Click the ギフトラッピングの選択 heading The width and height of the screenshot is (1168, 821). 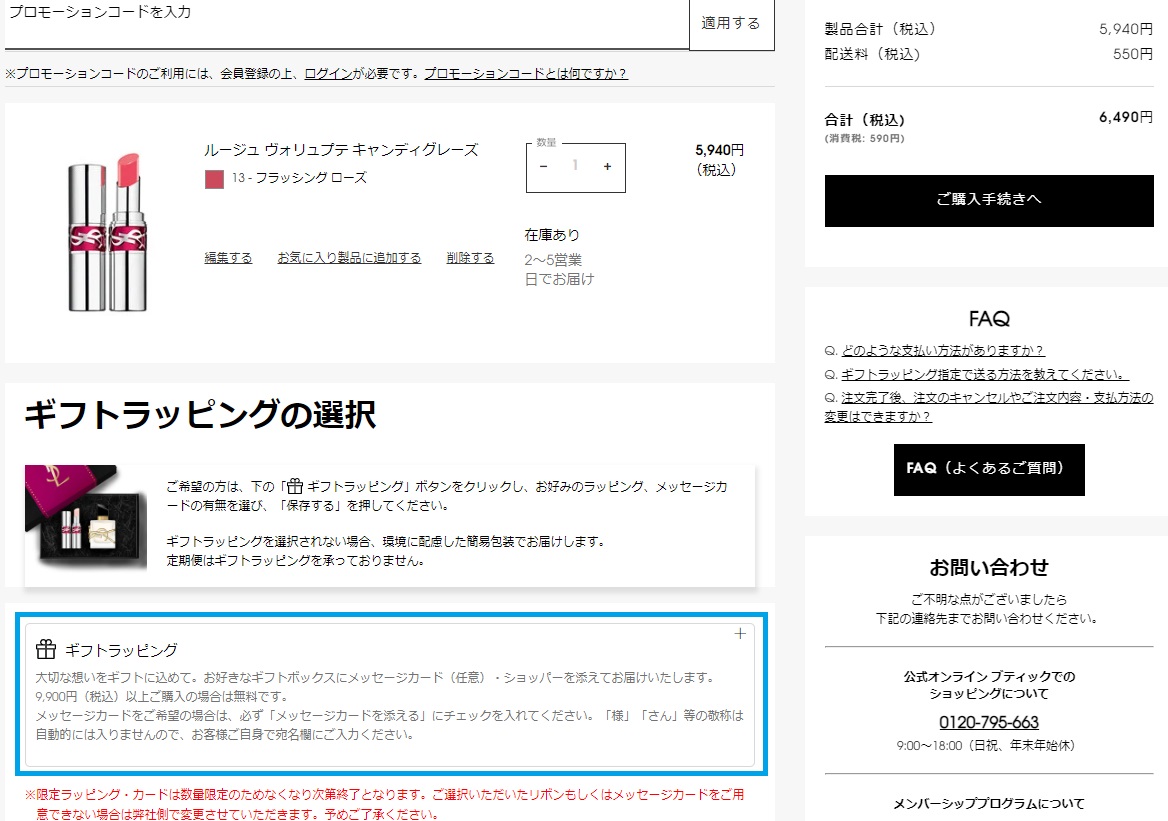pyautogui.click(x=200, y=414)
